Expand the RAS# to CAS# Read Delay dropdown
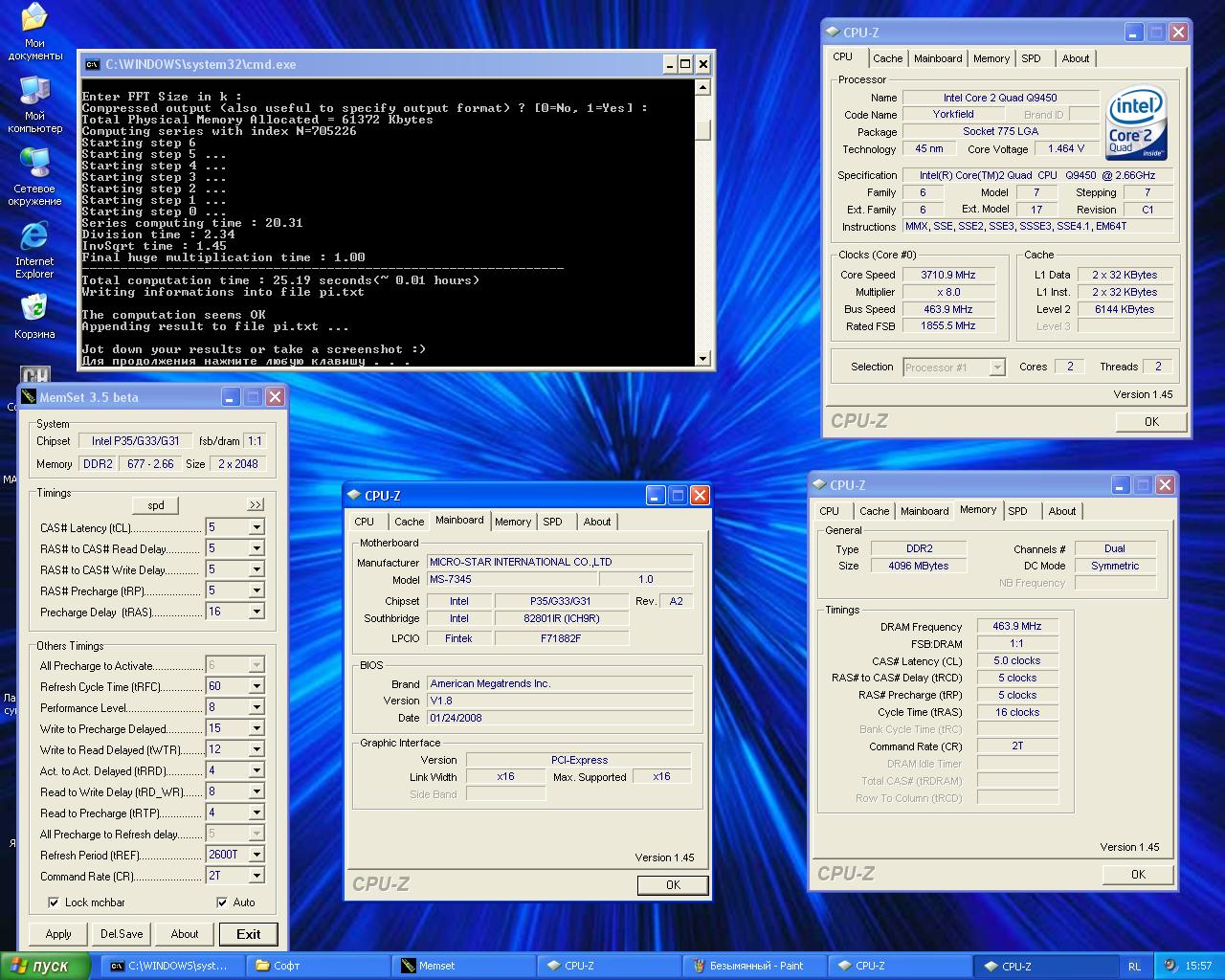 click(256, 548)
